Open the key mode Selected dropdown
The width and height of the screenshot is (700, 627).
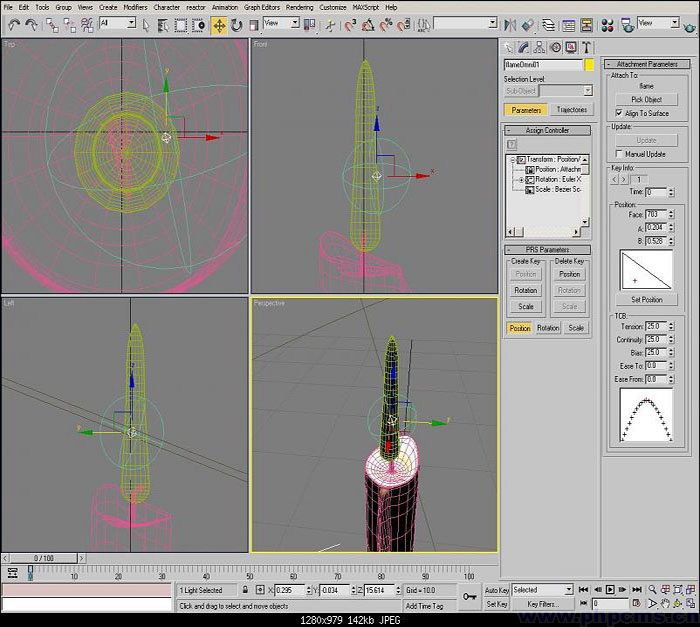pyautogui.click(x=542, y=590)
